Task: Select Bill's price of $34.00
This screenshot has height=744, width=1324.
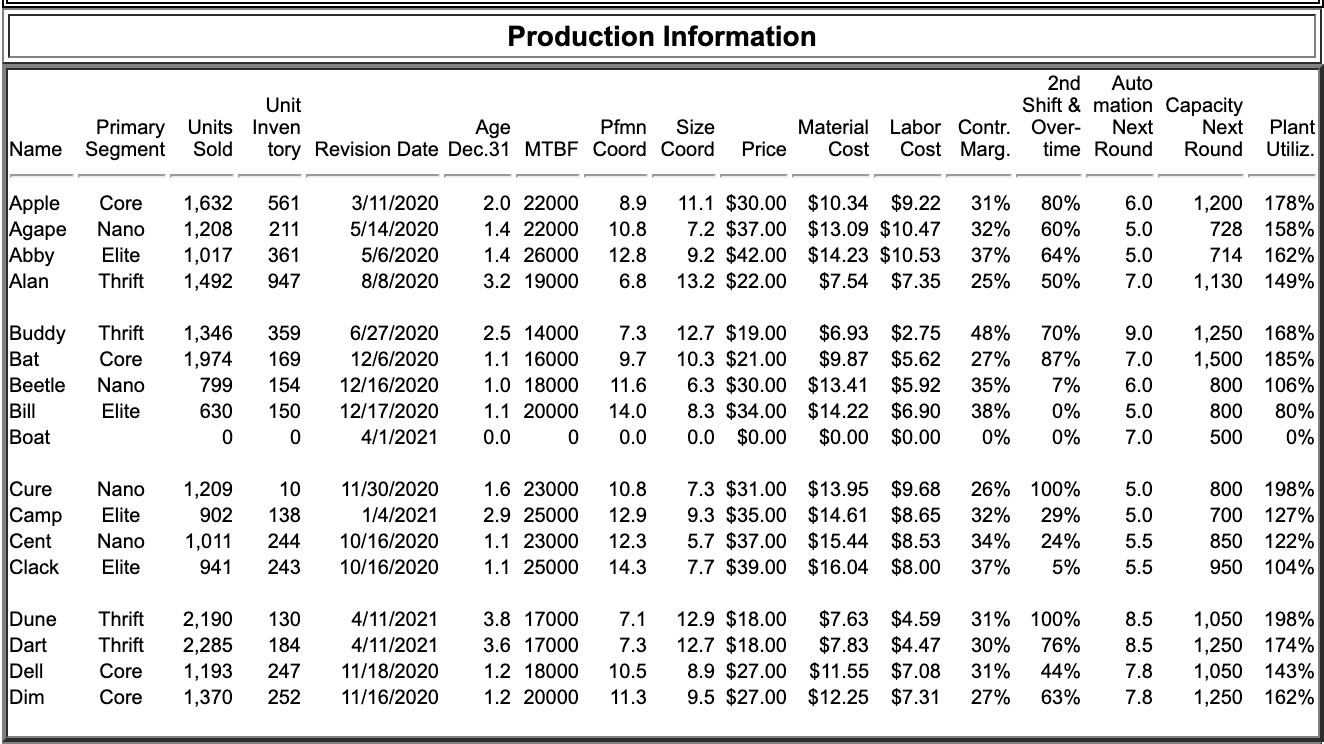Action: click(x=758, y=409)
